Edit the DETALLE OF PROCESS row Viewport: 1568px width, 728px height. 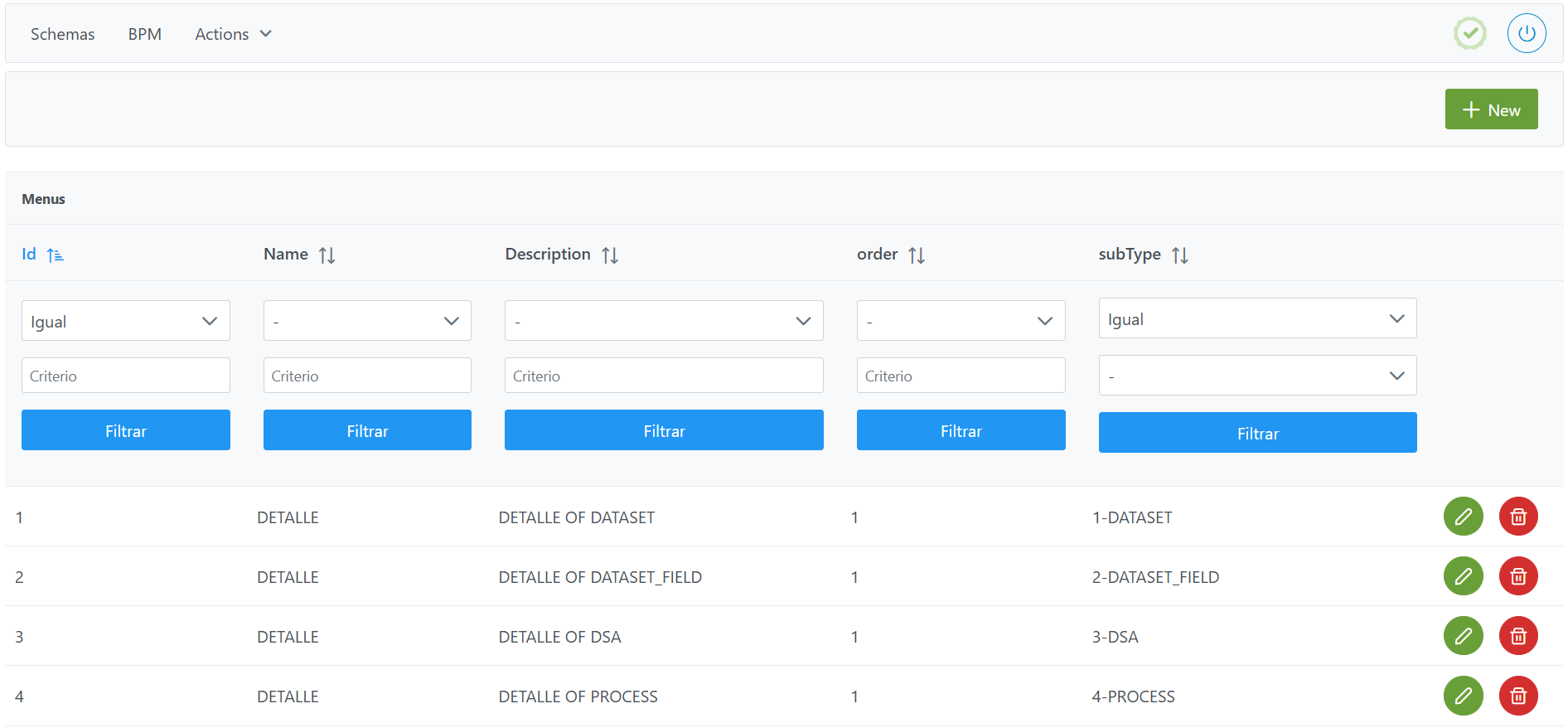click(1463, 696)
